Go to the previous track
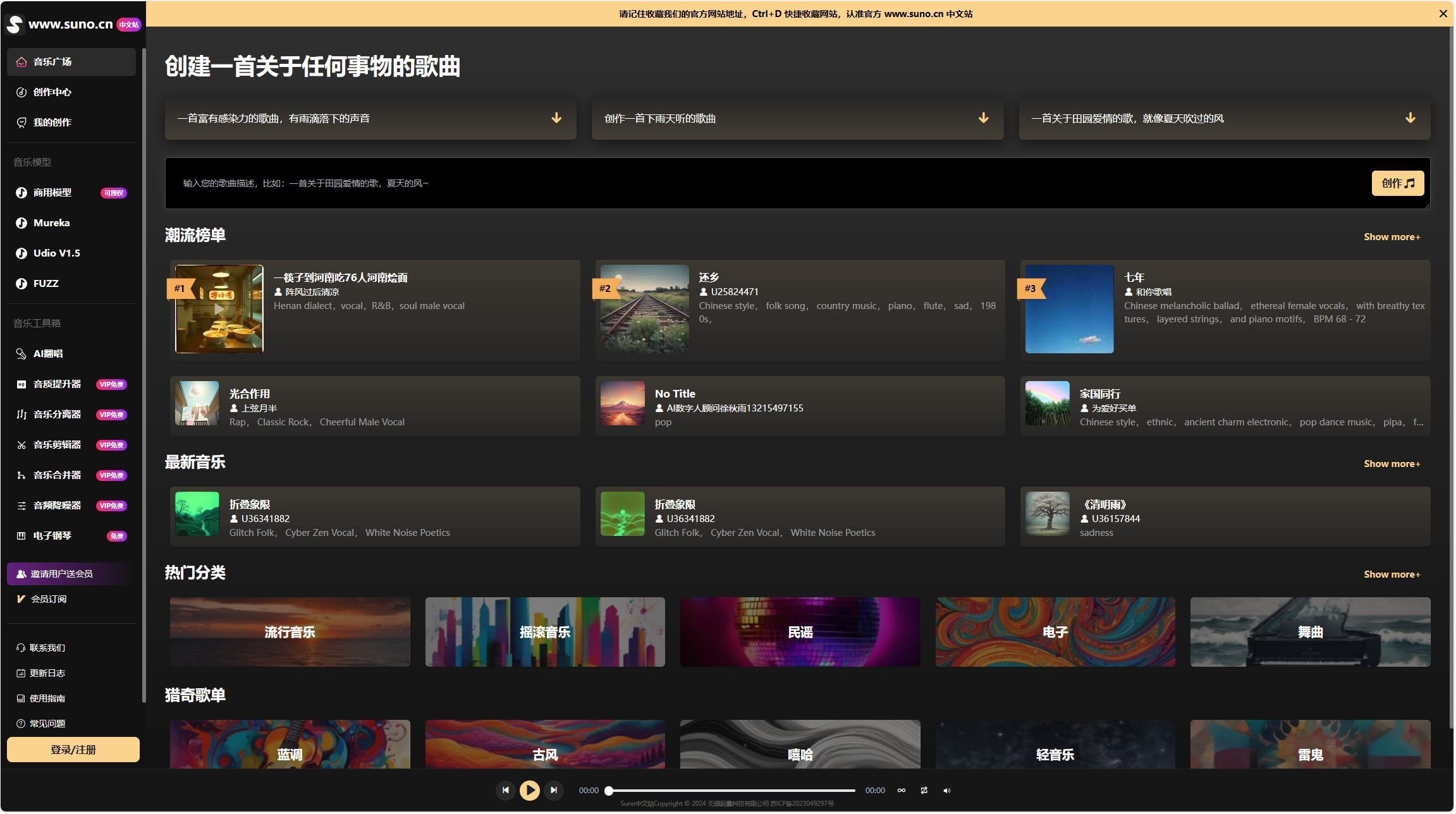Image resolution: width=1456 pixels, height=814 pixels. (505, 790)
